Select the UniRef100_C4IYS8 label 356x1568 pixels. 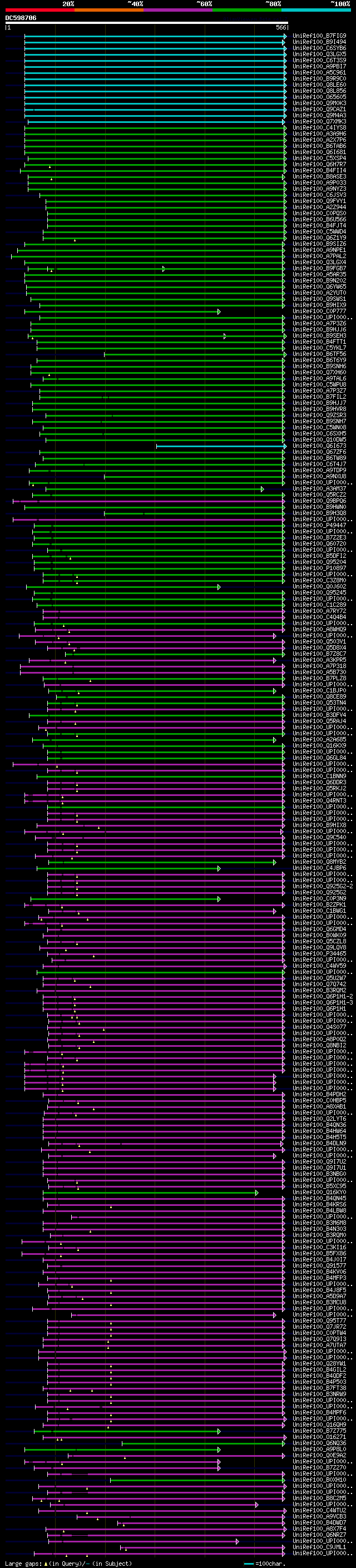[x=319, y=128]
